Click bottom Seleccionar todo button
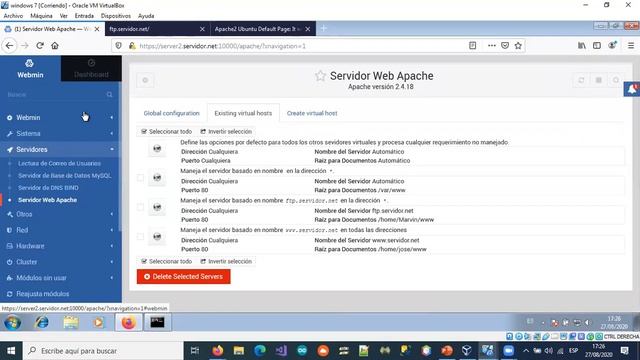This screenshot has height=360, width=640. point(167,261)
